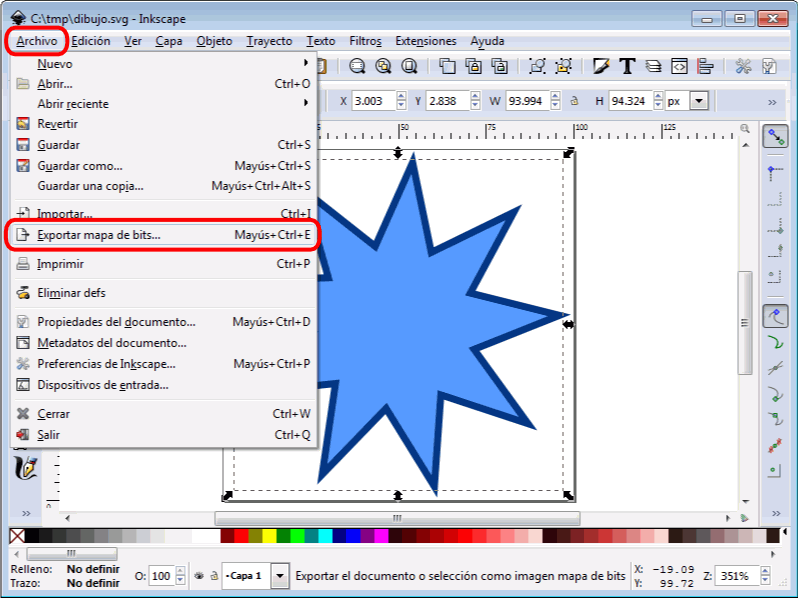The width and height of the screenshot is (798, 598).
Task: Open the Fill and Stroke dialog icon
Action: [601, 66]
